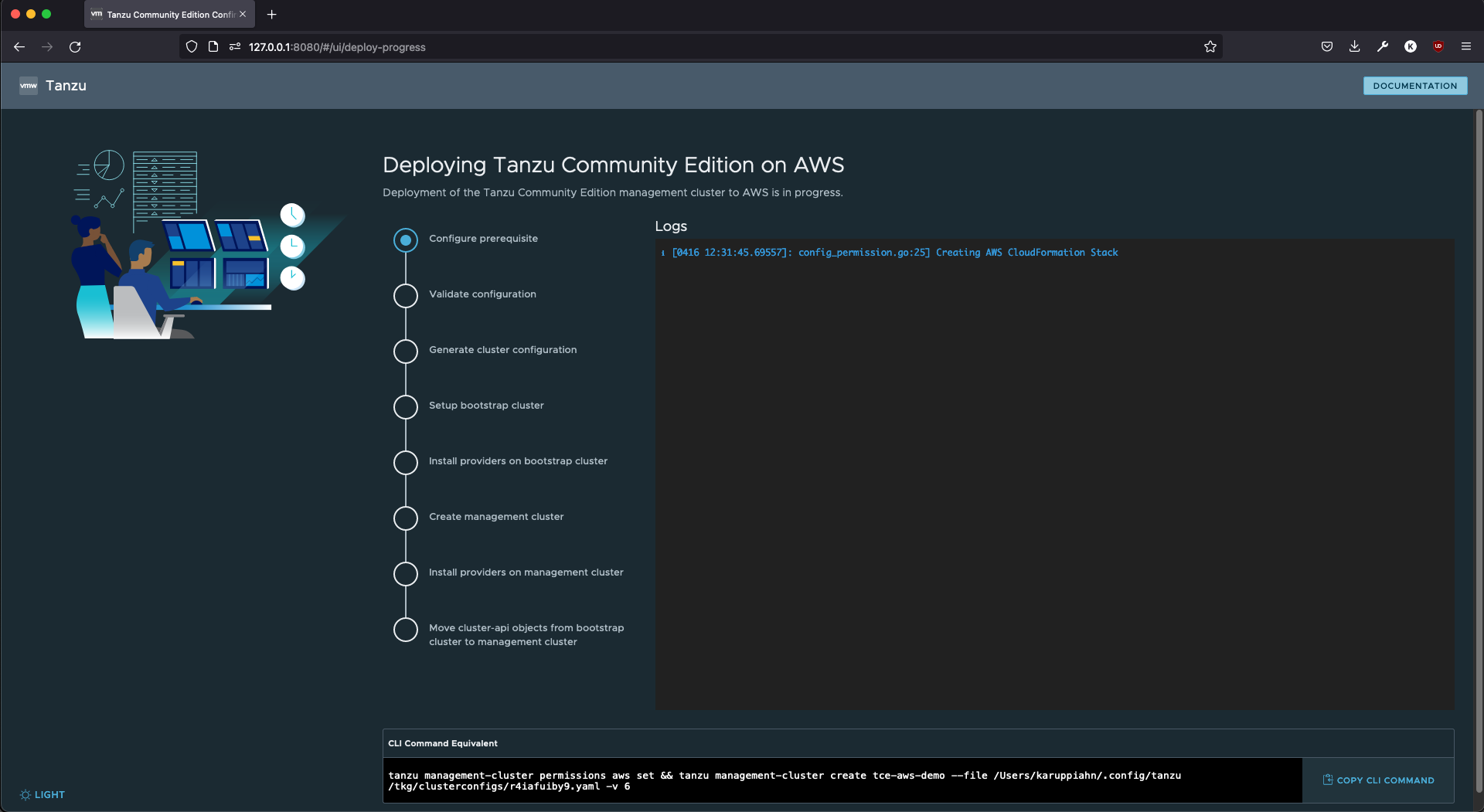Click the CLI Command Equivalent header
The height and width of the screenshot is (812, 1484).
coord(443,743)
